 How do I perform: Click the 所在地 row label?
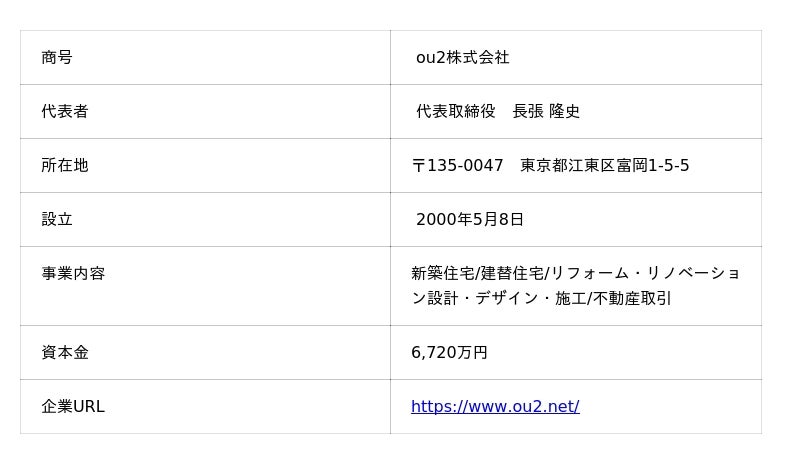[x=65, y=165]
